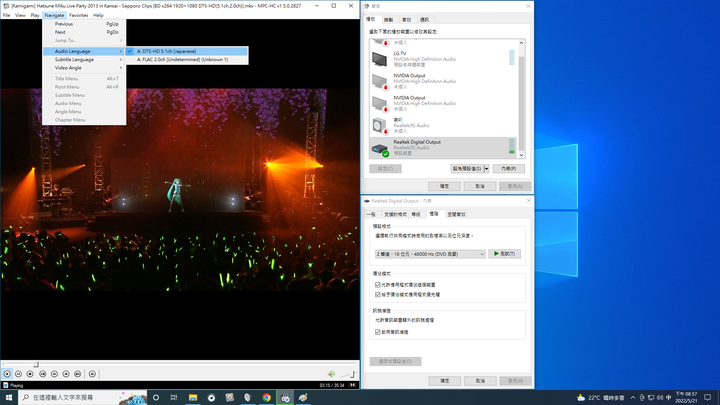Open the 48000 Hz default format dropdown
720x405 pixels.
click(430, 254)
